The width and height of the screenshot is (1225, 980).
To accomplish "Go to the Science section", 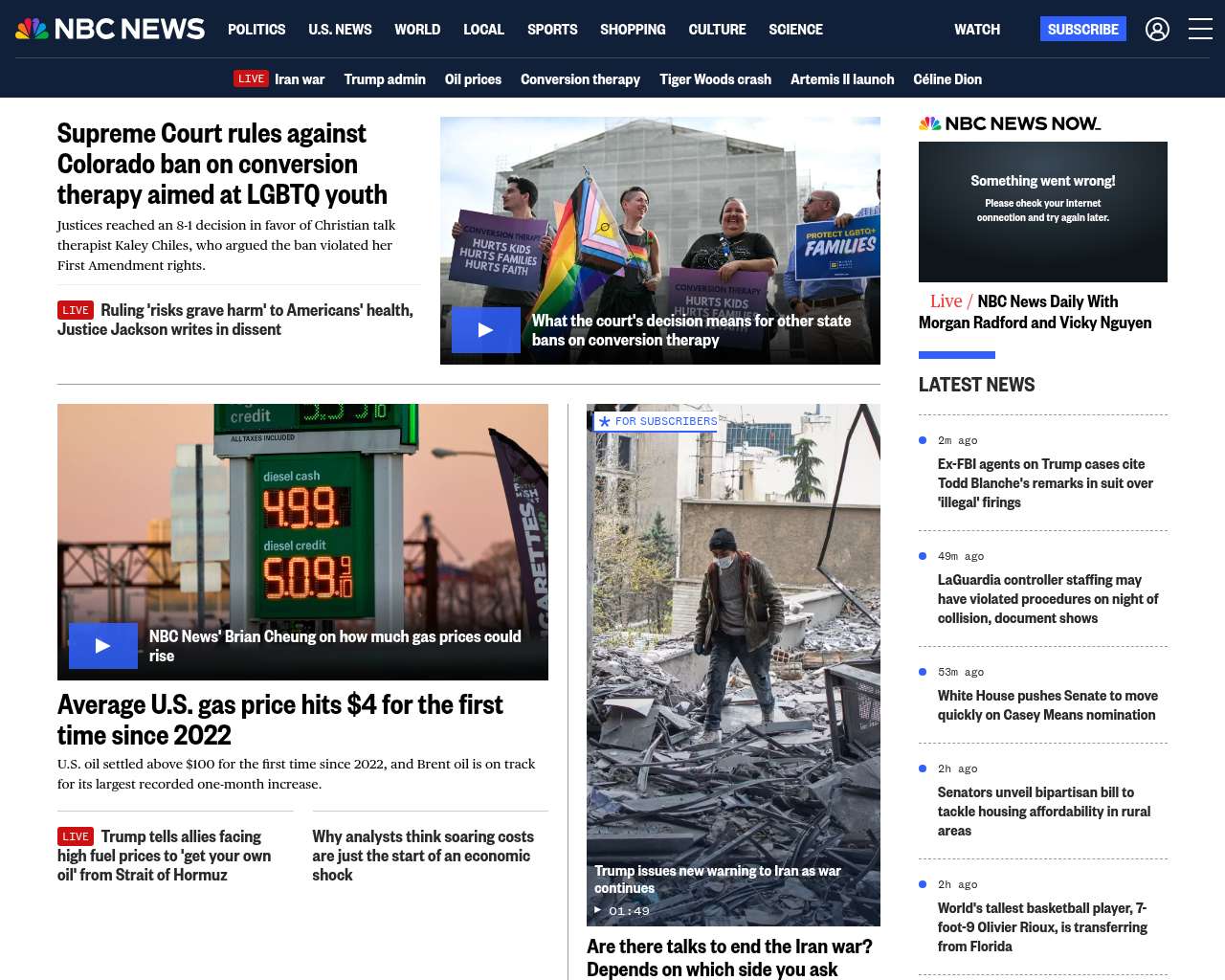I will (x=795, y=30).
